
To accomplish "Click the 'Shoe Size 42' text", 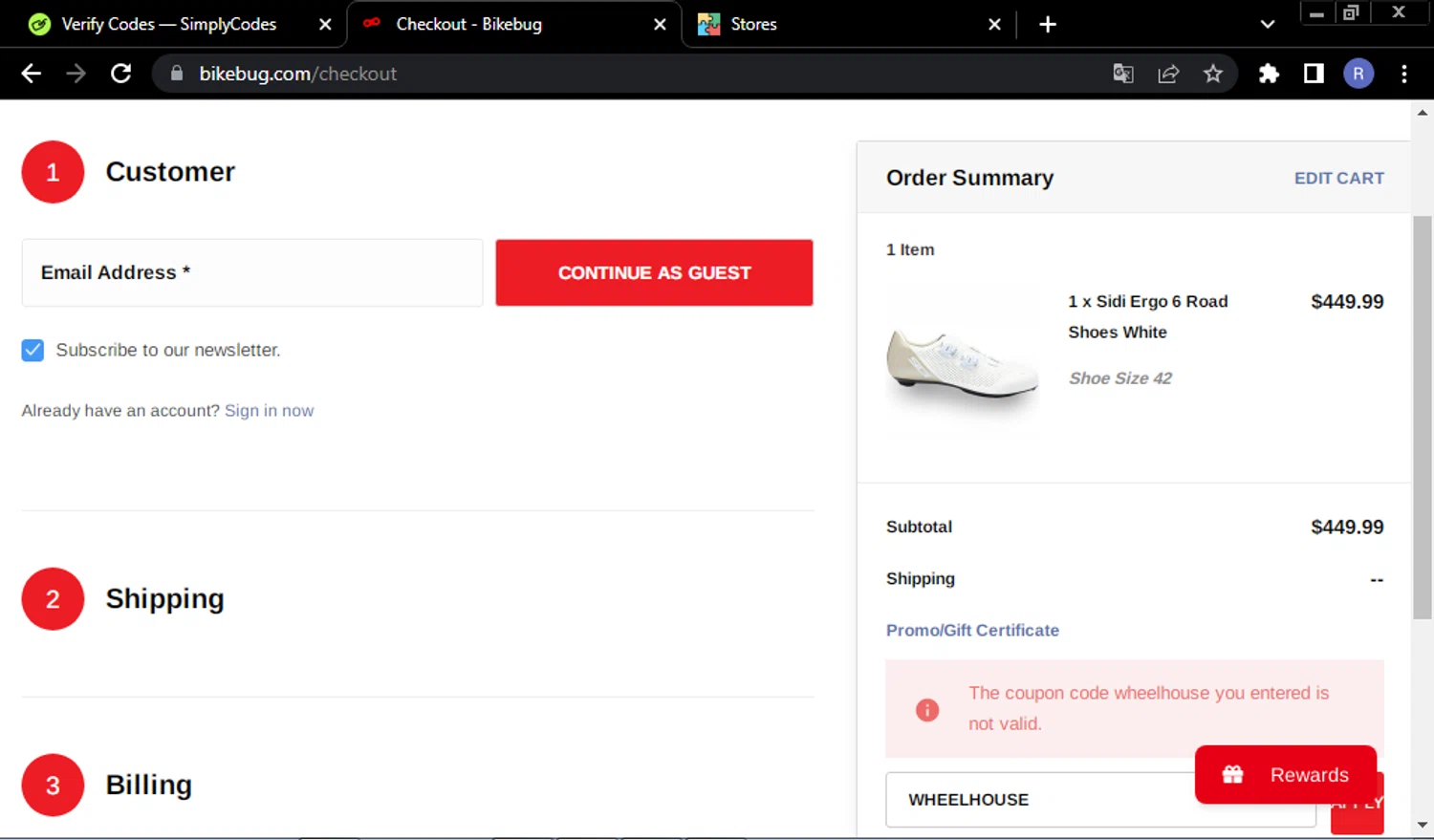I will (1119, 377).
